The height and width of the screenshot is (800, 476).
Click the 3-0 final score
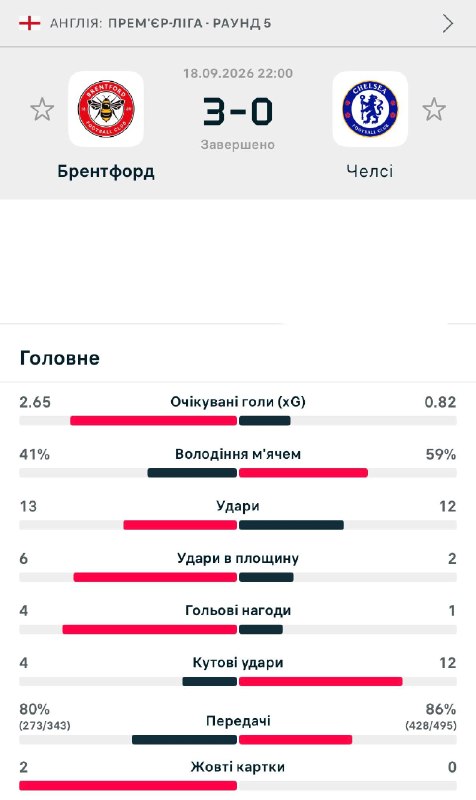coord(238,112)
